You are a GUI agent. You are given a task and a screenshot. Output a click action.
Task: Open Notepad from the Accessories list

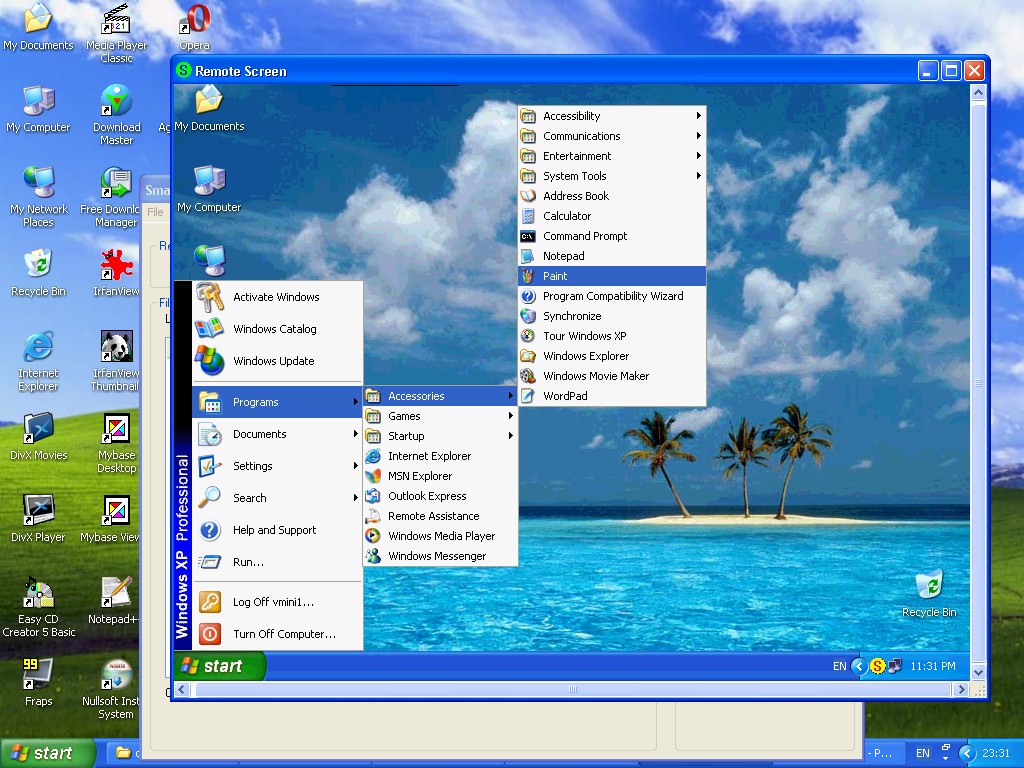click(x=612, y=256)
